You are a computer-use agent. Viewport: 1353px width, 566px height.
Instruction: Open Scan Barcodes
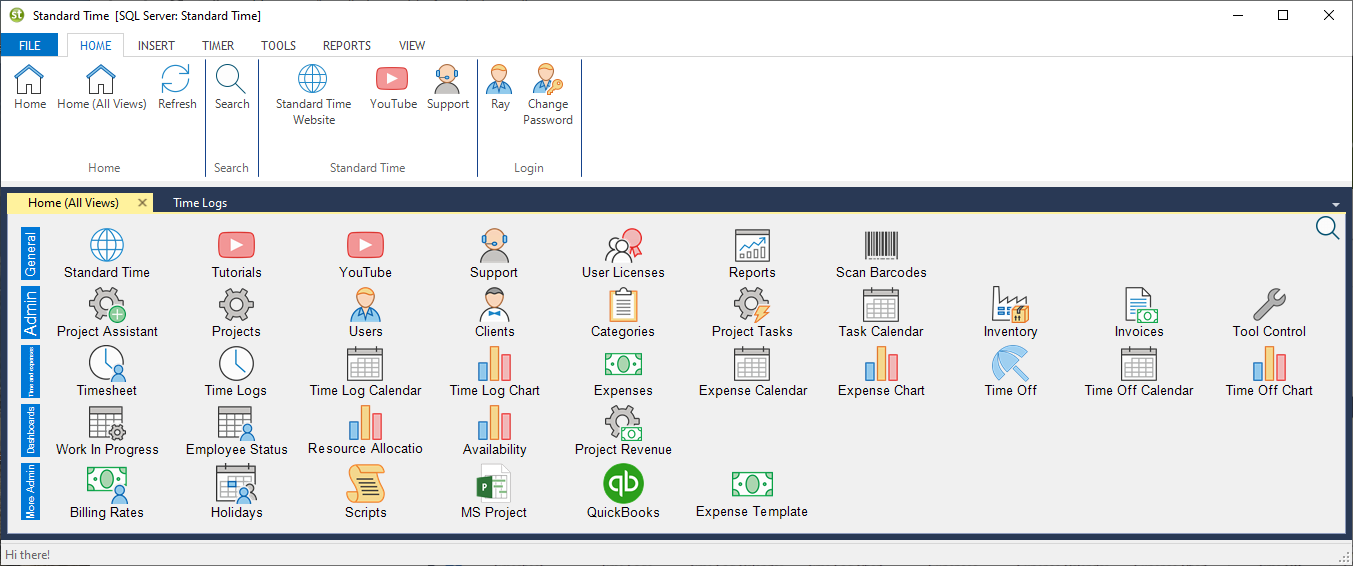point(881,254)
